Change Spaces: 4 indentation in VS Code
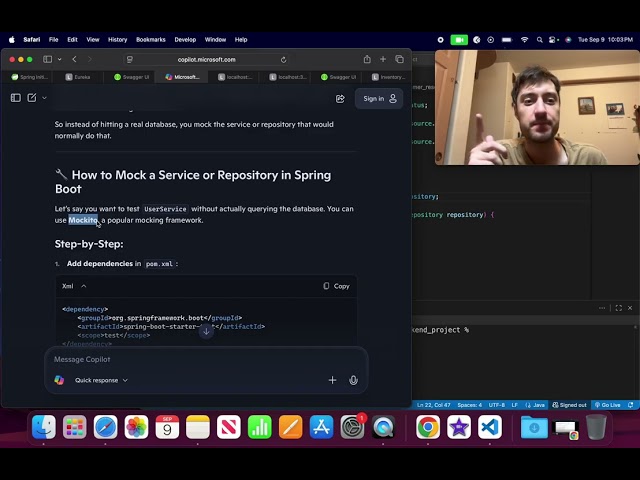Viewport: 640px width, 480px height. [469, 405]
